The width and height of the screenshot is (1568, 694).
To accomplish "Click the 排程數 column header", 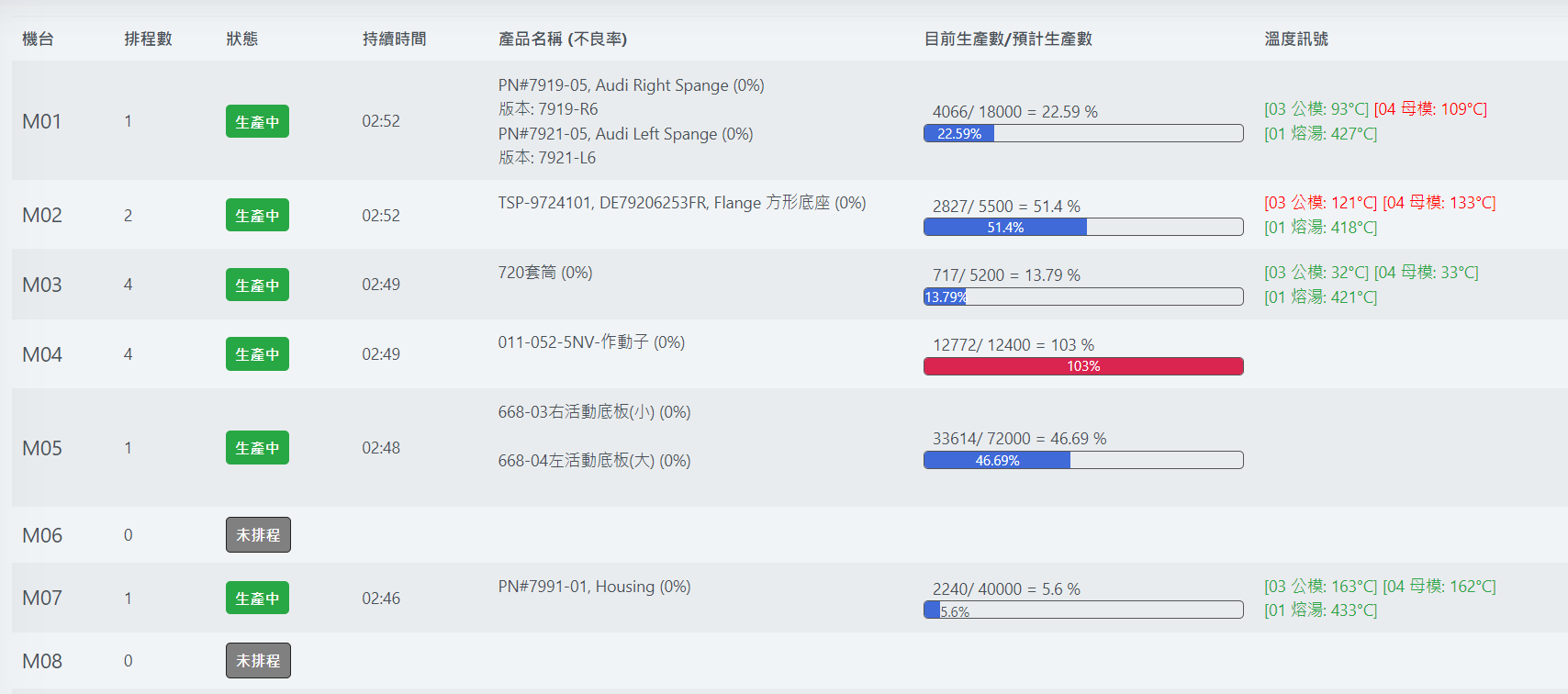I will coord(148,39).
